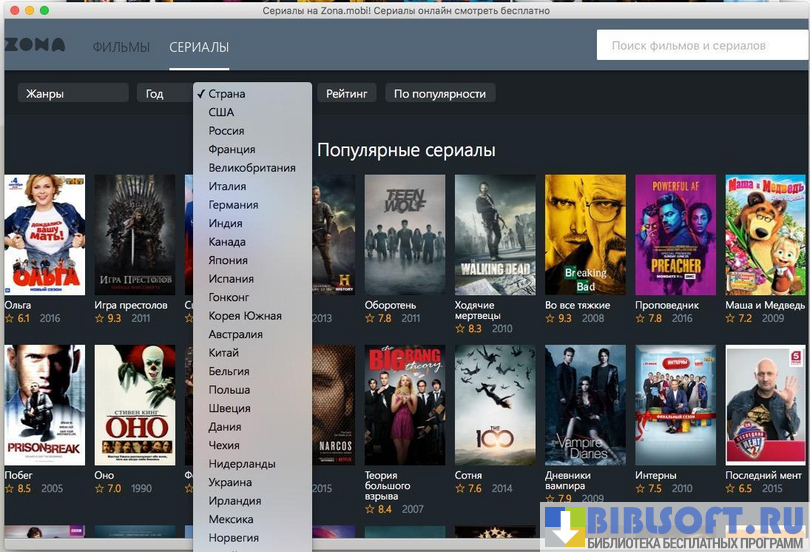Screen dimensions: 810x552
Task: Choose США from the country list
Action: coord(221,113)
